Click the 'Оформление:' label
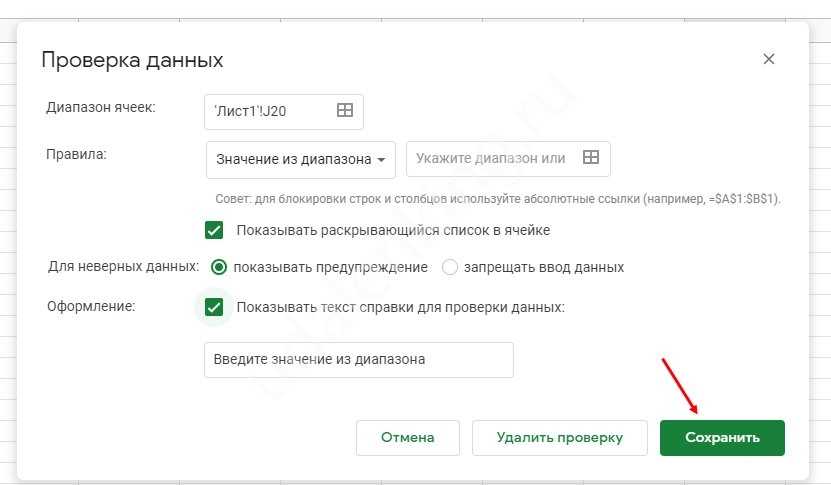 pyautogui.click(x=92, y=306)
